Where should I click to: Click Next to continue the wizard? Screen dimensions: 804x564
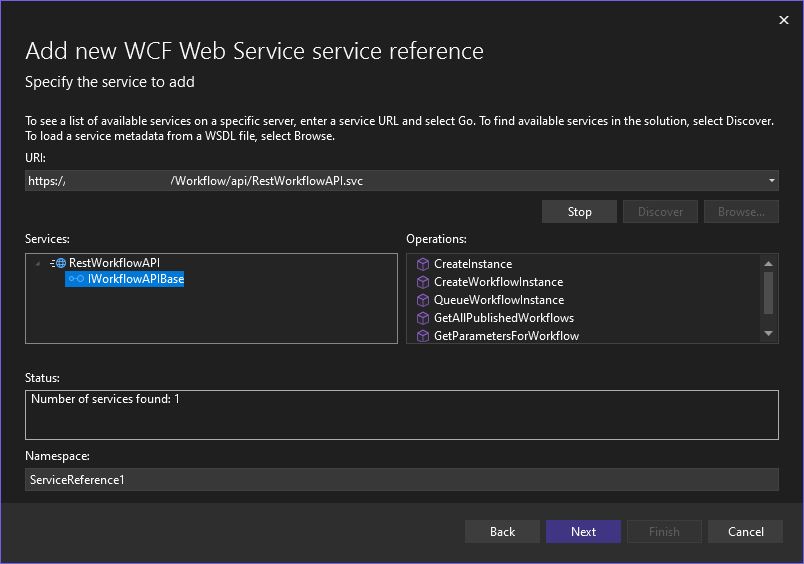tap(583, 532)
